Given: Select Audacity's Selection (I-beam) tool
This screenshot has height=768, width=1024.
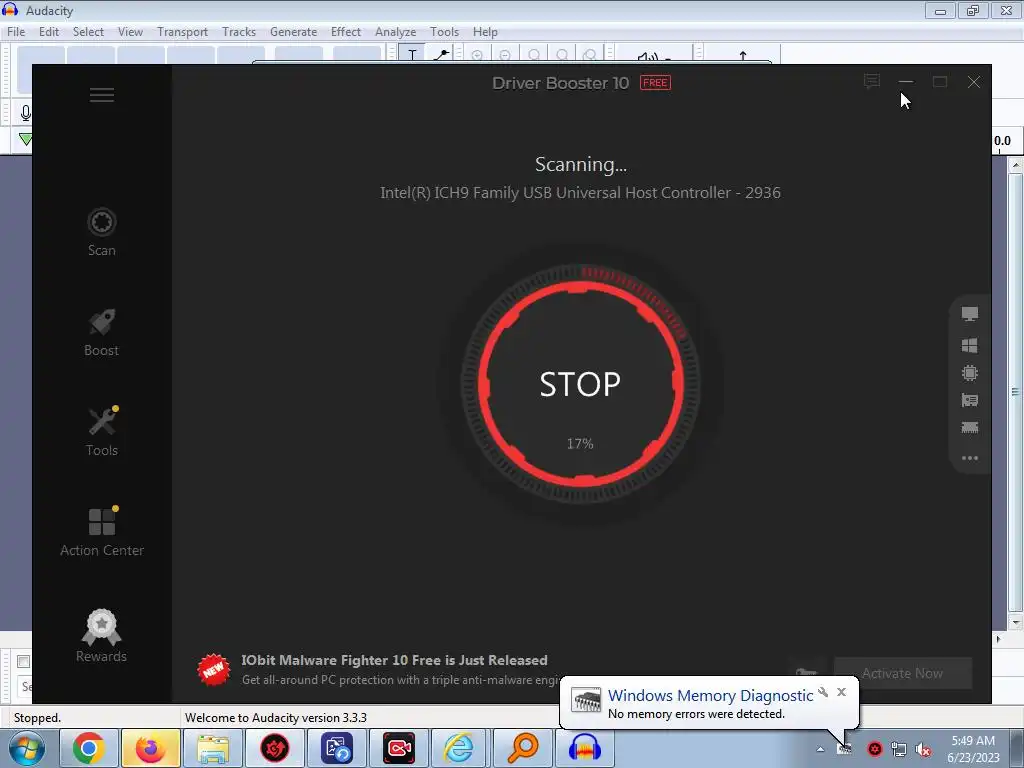Looking at the screenshot, I should point(412,55).
